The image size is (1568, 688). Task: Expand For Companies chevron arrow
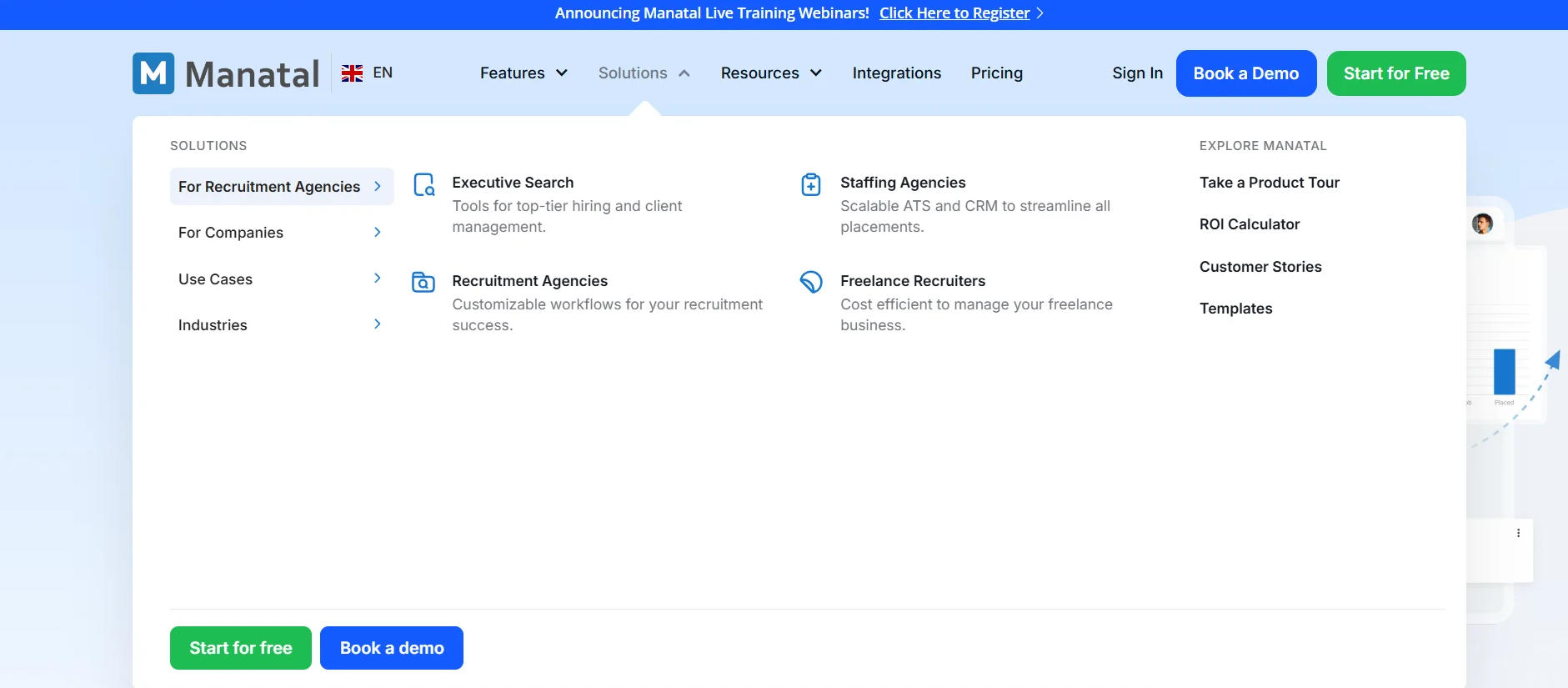[378, 232]
